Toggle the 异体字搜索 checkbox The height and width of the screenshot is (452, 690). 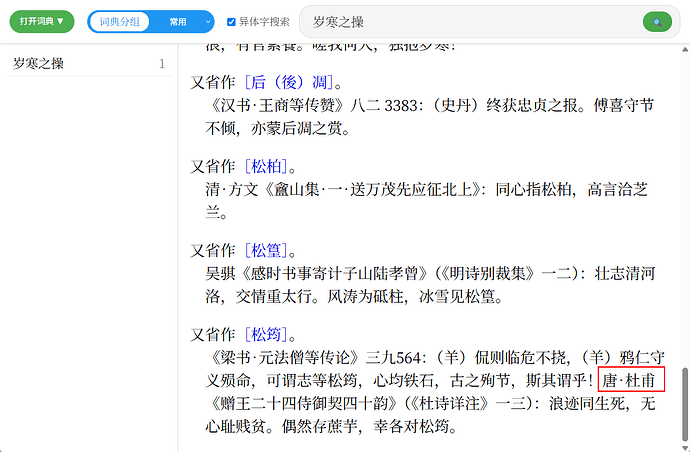(231, 22)
